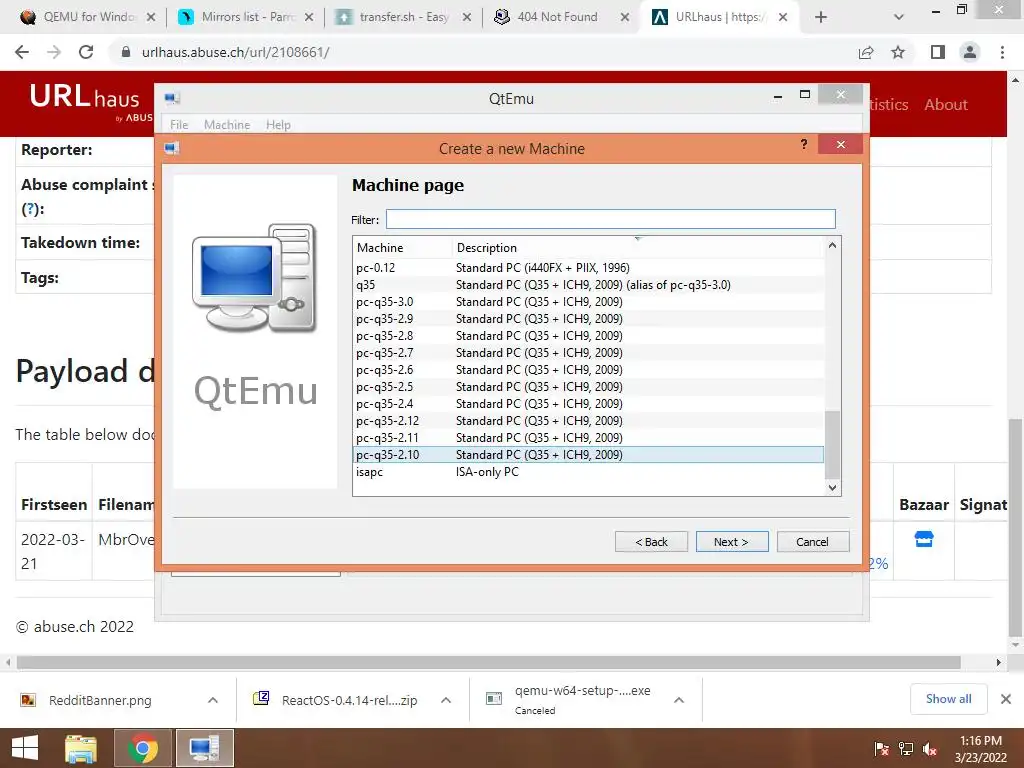Expand qemu-w64-setup download options
Screen dimensions: 1024x768
(x=679, y=700)
